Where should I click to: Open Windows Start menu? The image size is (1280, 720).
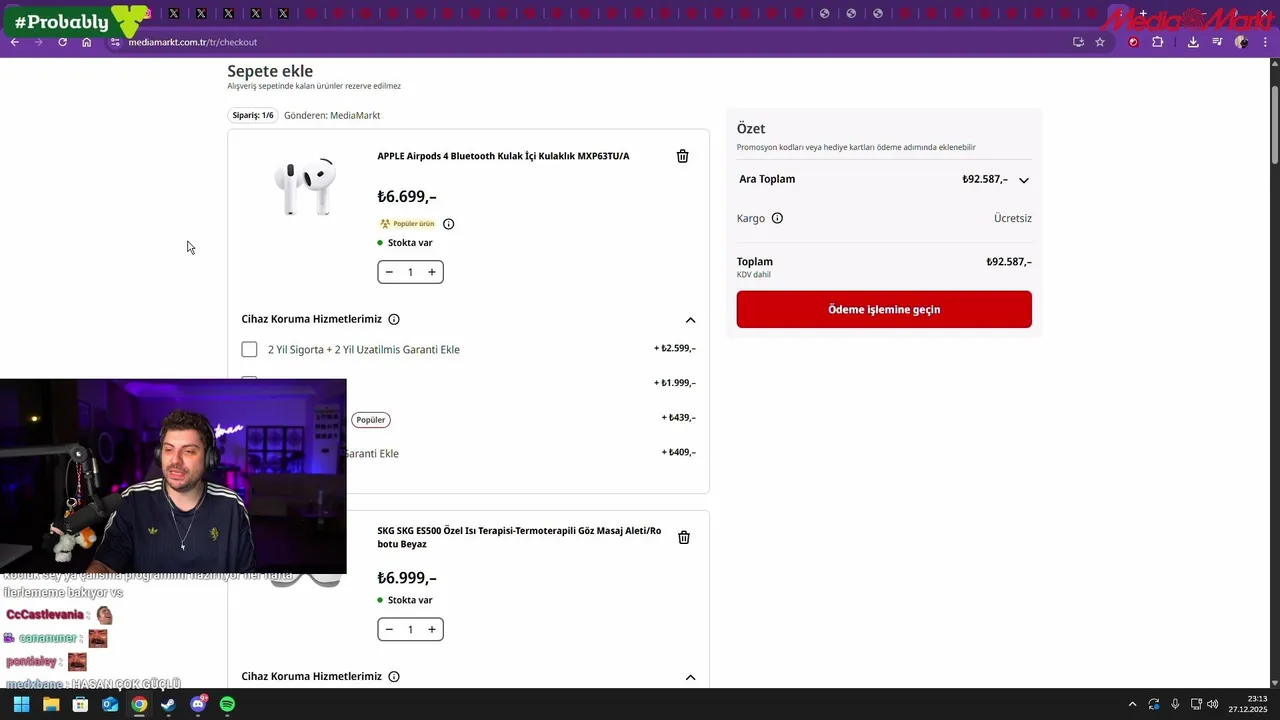[21, 704]
